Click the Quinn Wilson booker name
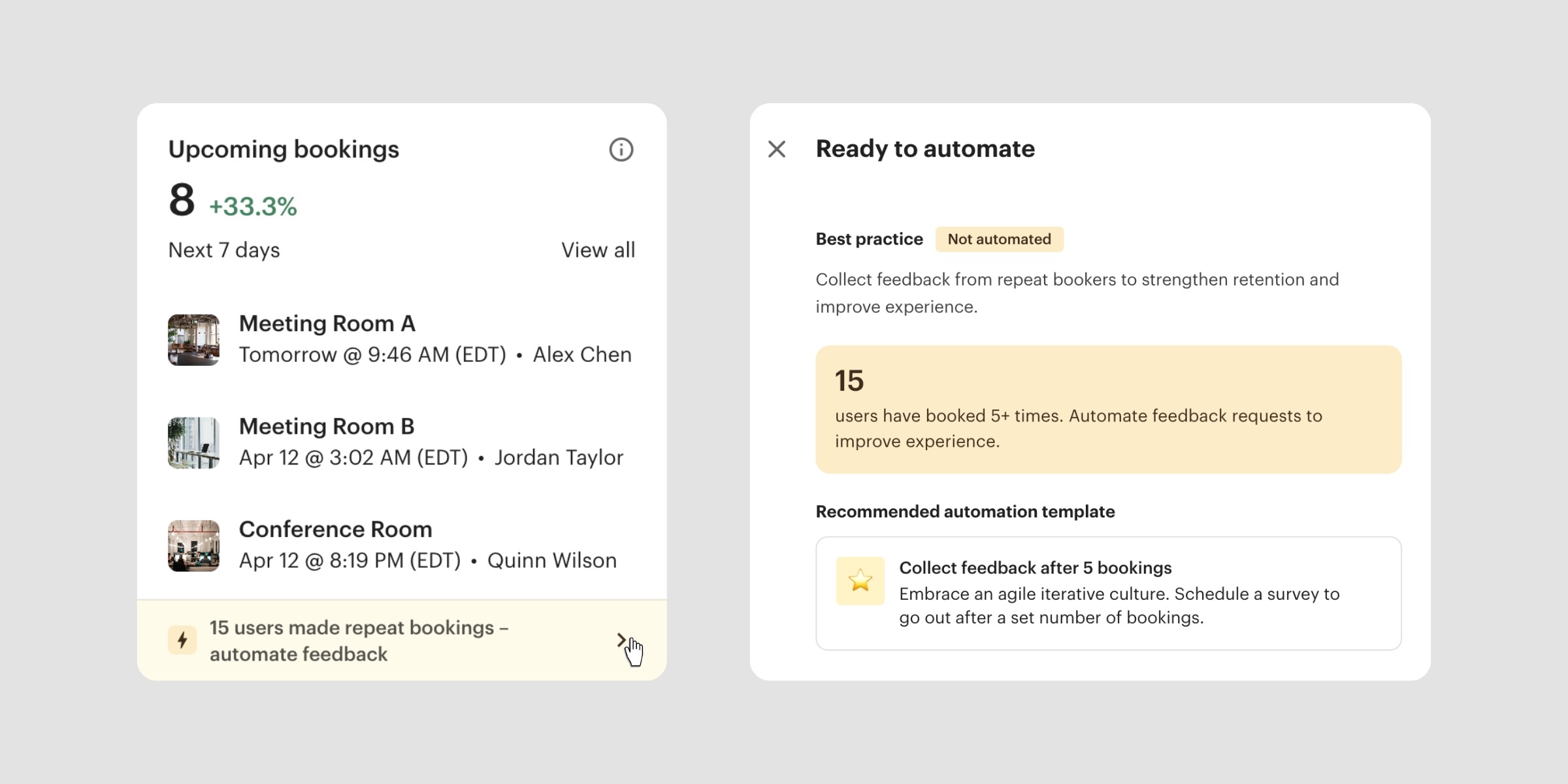1568x784 pixels. (x=552, y=560)
